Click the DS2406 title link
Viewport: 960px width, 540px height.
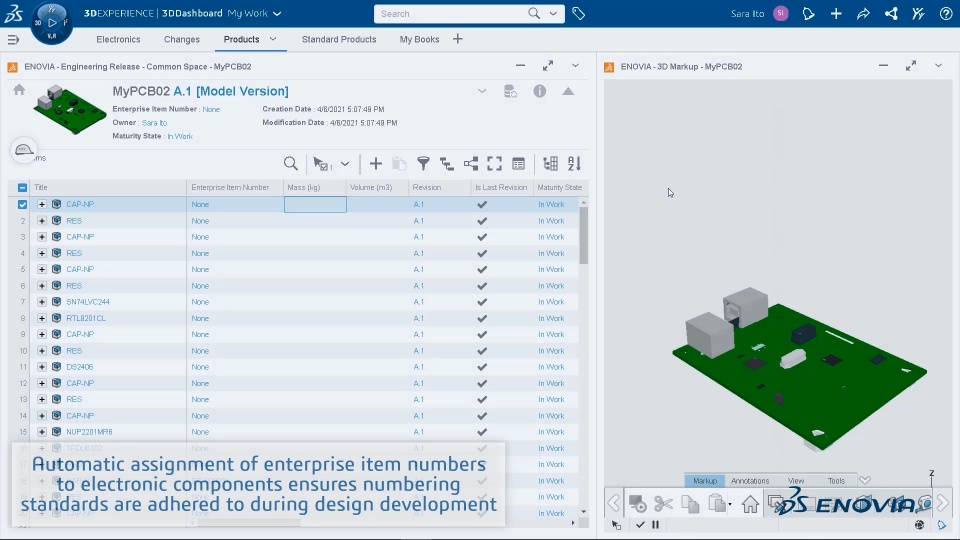pyautogui.click(x=80, y=367)
